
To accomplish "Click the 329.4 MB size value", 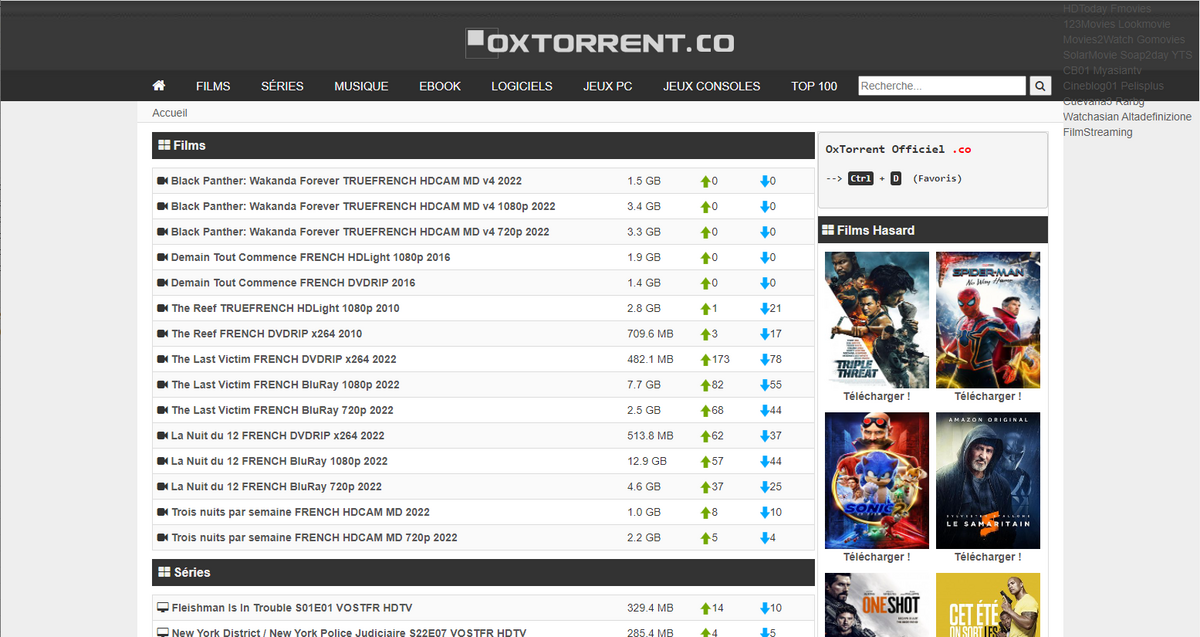I will 650,608.
